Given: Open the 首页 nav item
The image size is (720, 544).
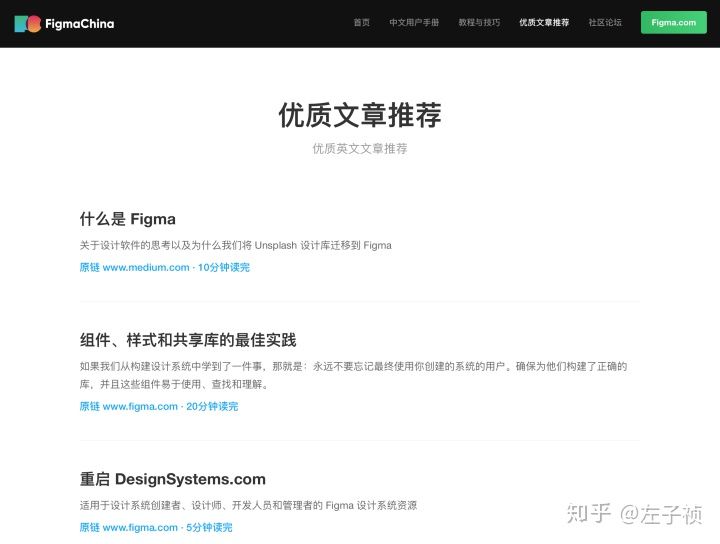Looking at the screenshot, I should [x=361, y=22].
